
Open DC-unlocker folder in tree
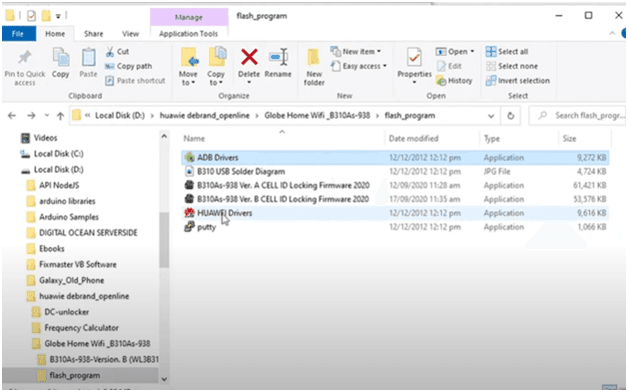60,312
